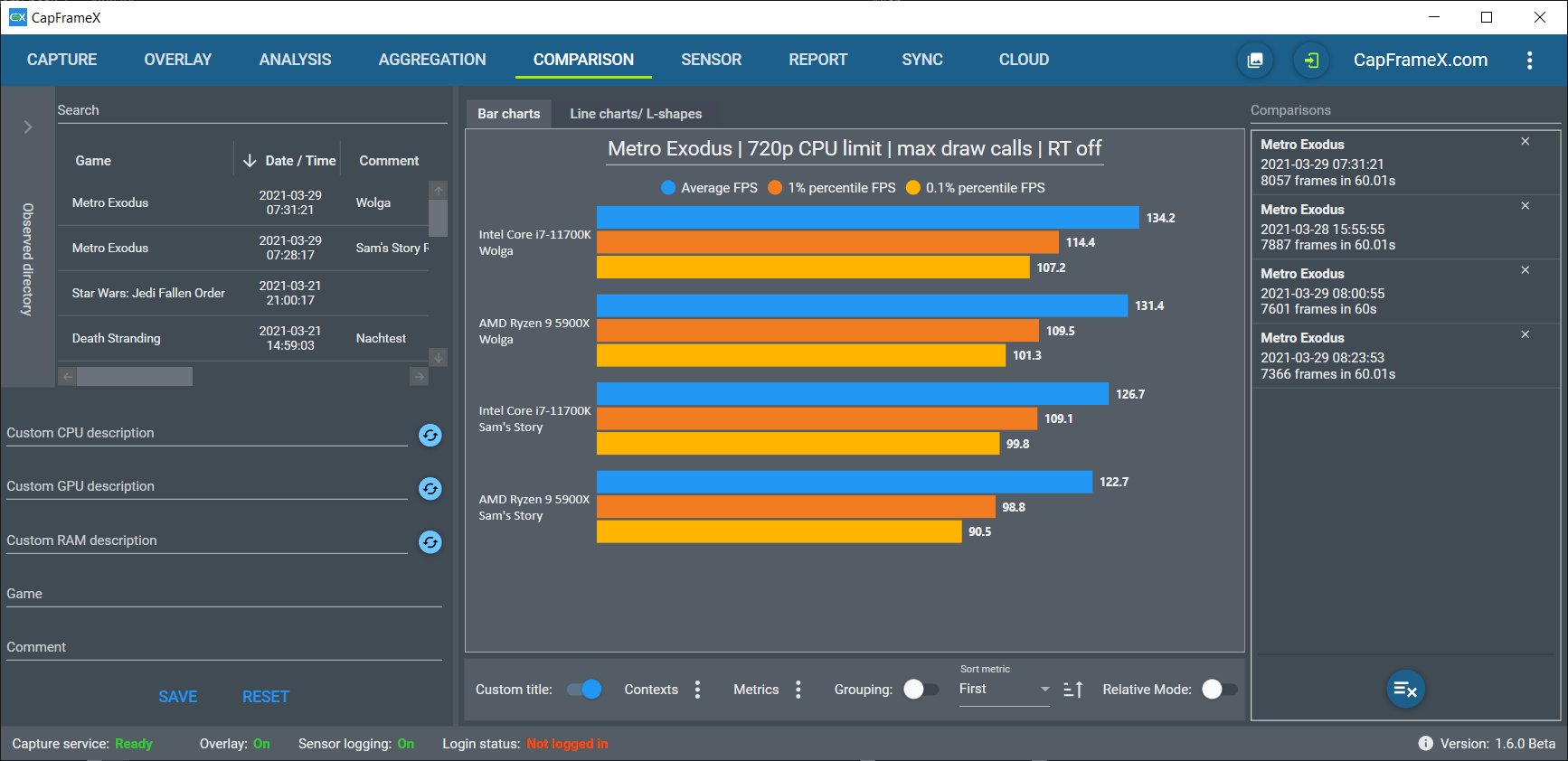Switch to the CAPTURE tab
Screen dimensions: 1568x761
(x=61, y=60)
